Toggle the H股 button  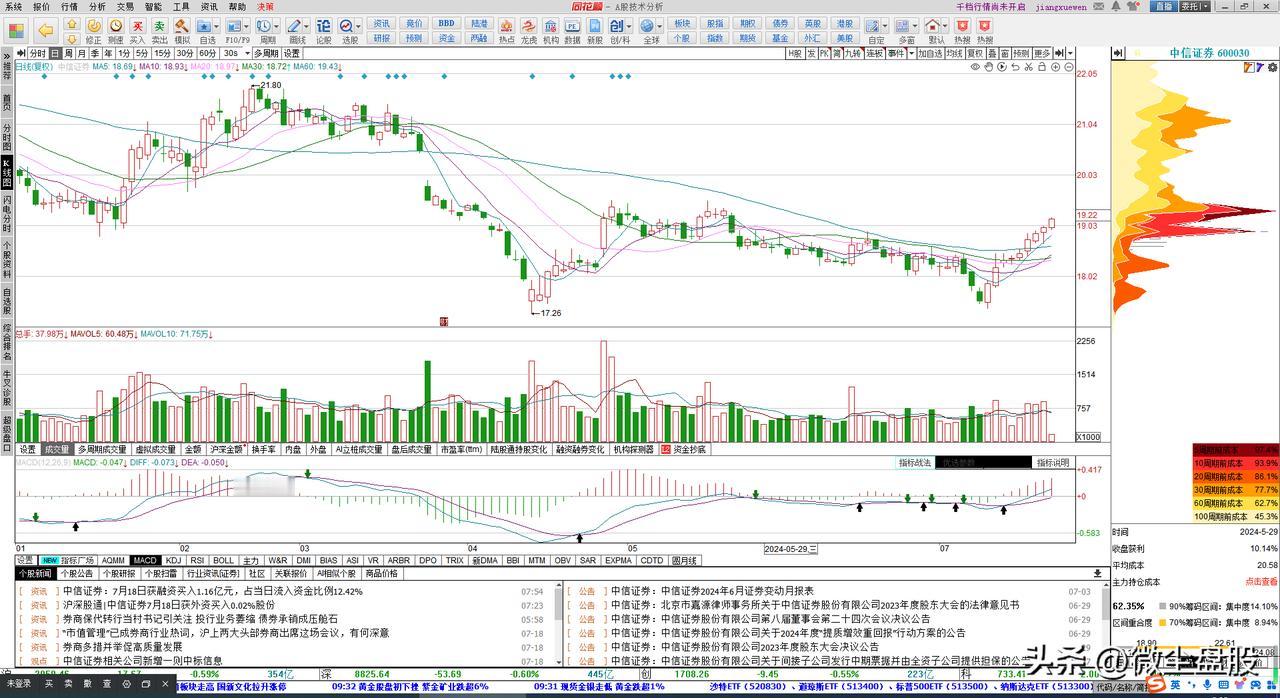tap(794, 53)
